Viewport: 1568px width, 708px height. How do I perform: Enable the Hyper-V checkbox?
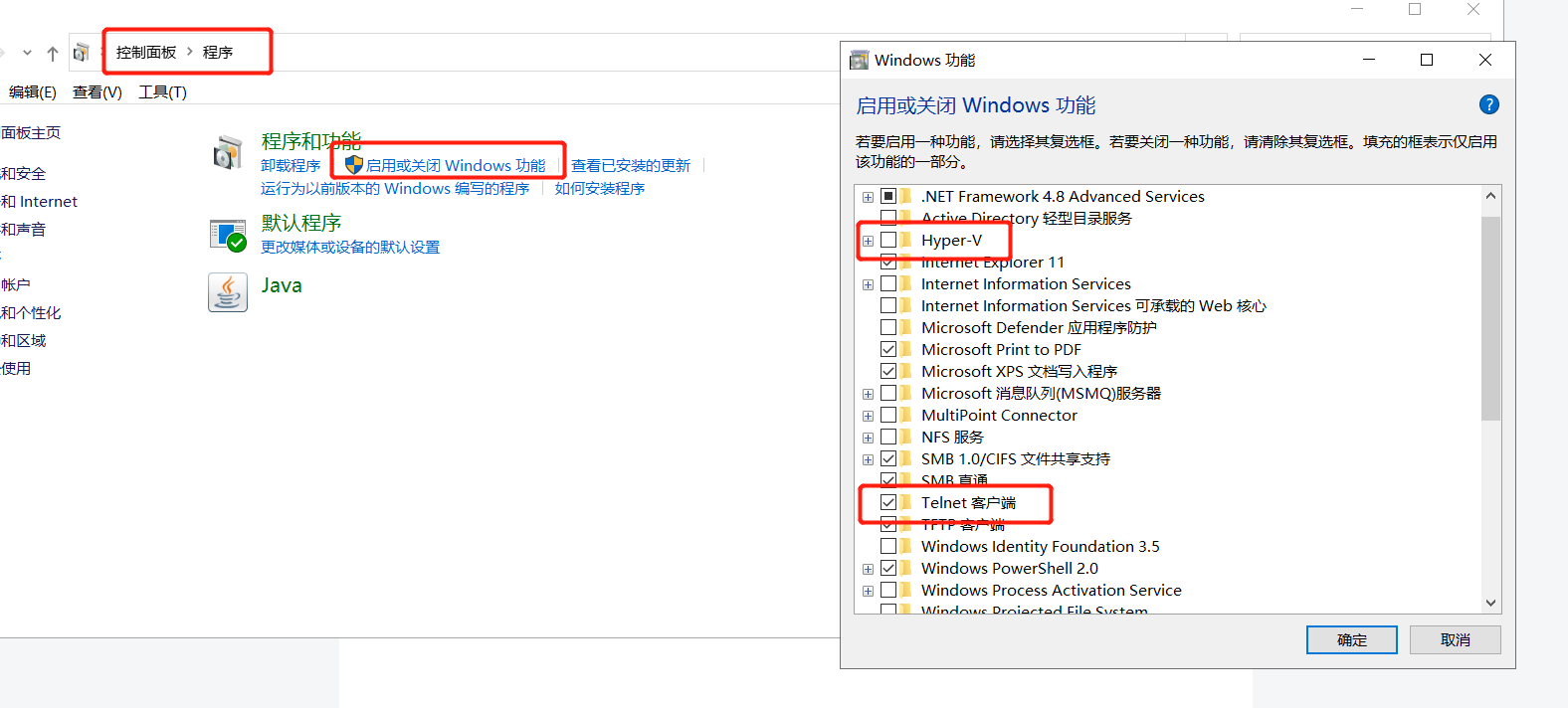point(888,240)
